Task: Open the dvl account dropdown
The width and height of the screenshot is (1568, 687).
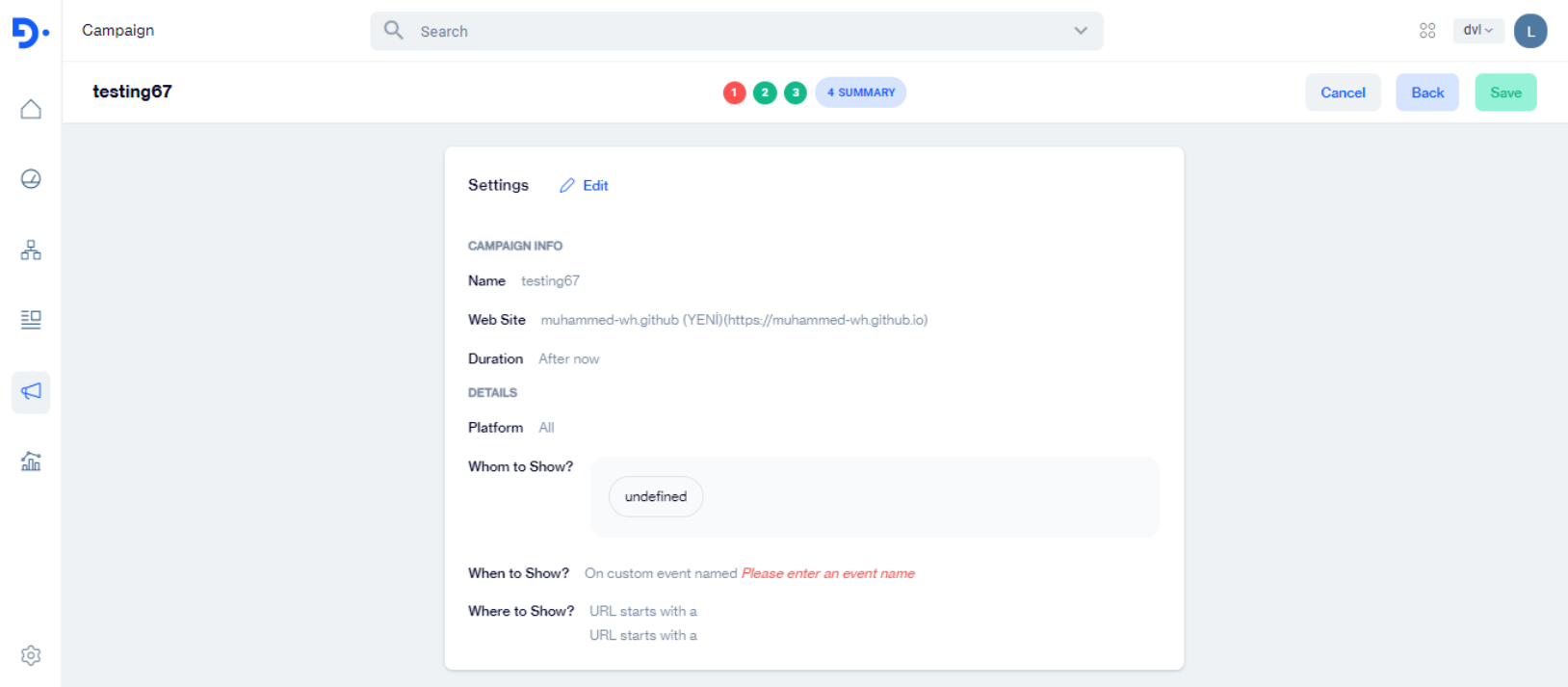Action: click(1477, 31)
